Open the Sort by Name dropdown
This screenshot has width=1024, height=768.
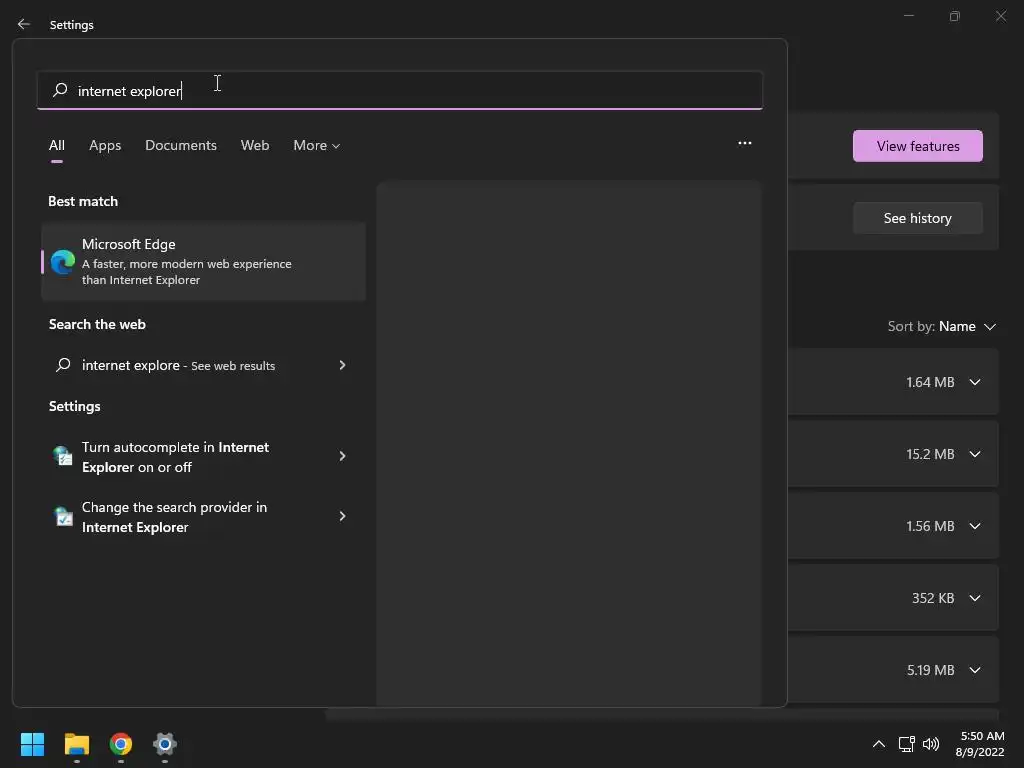942,326
